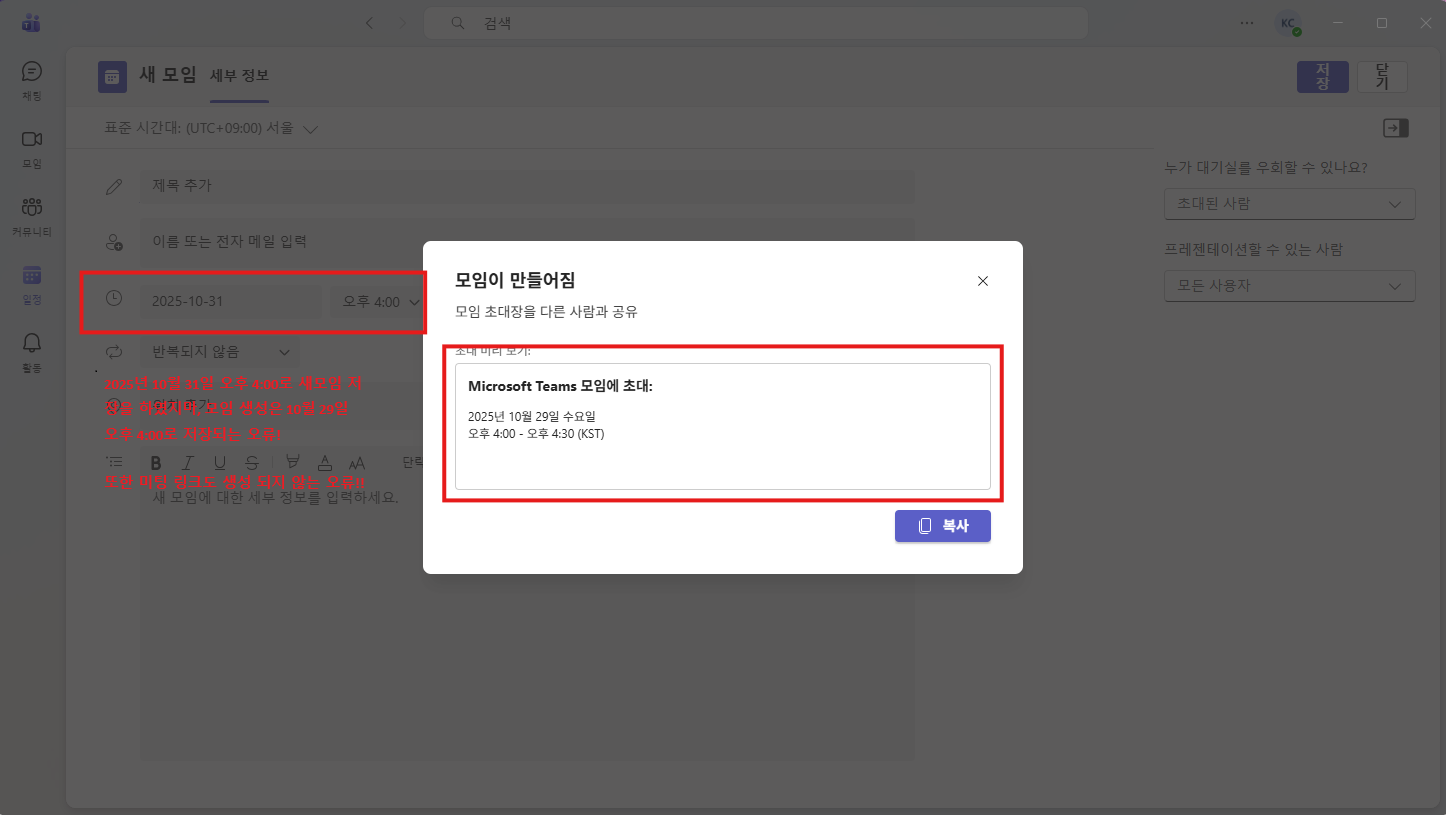Close the 모임이 만들어짐 dialog with X
Viewport: 1446px width, 815px height.
coord(983,281)
